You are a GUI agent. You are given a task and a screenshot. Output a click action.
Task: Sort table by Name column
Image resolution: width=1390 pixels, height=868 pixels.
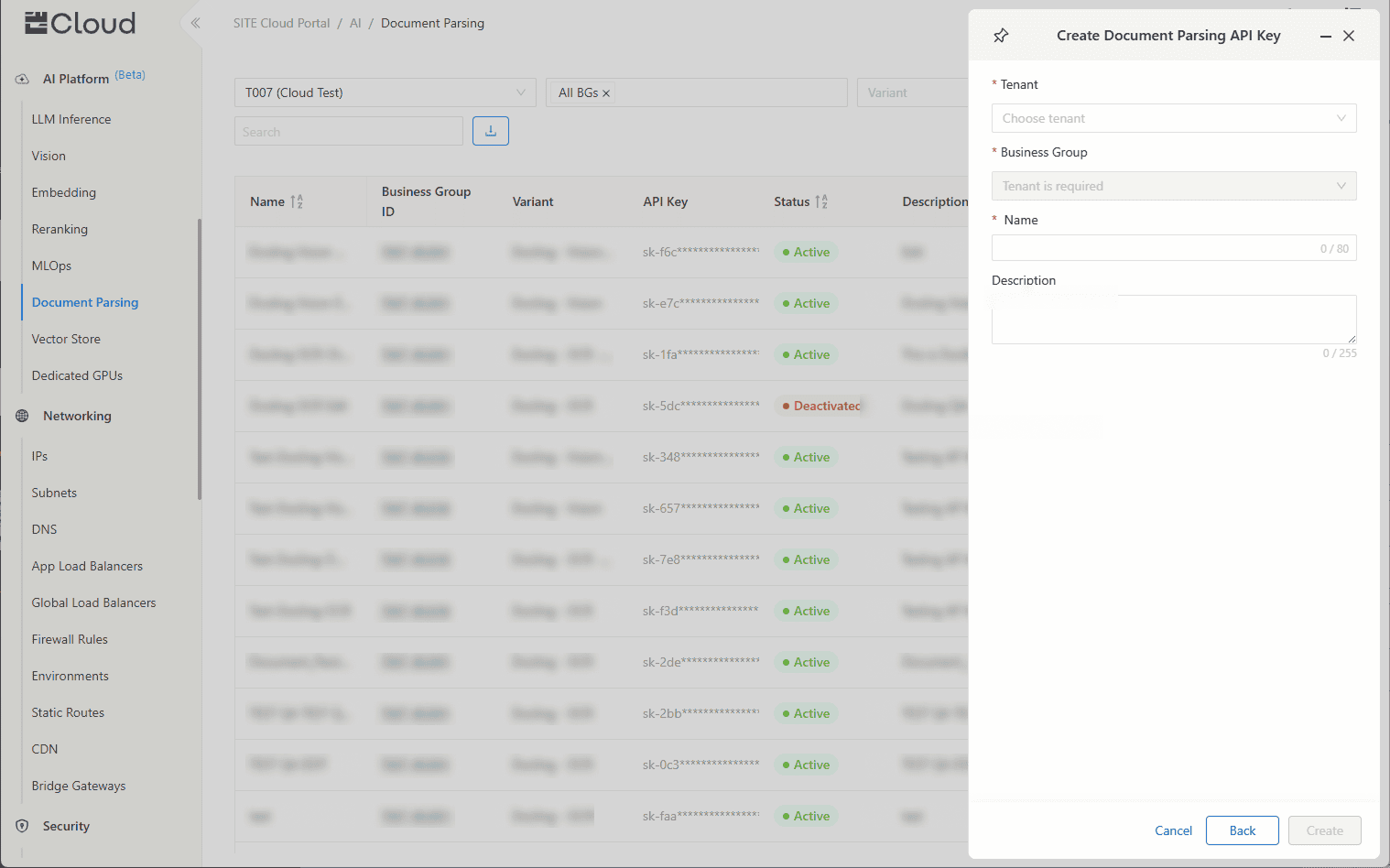tap(297, 201)
